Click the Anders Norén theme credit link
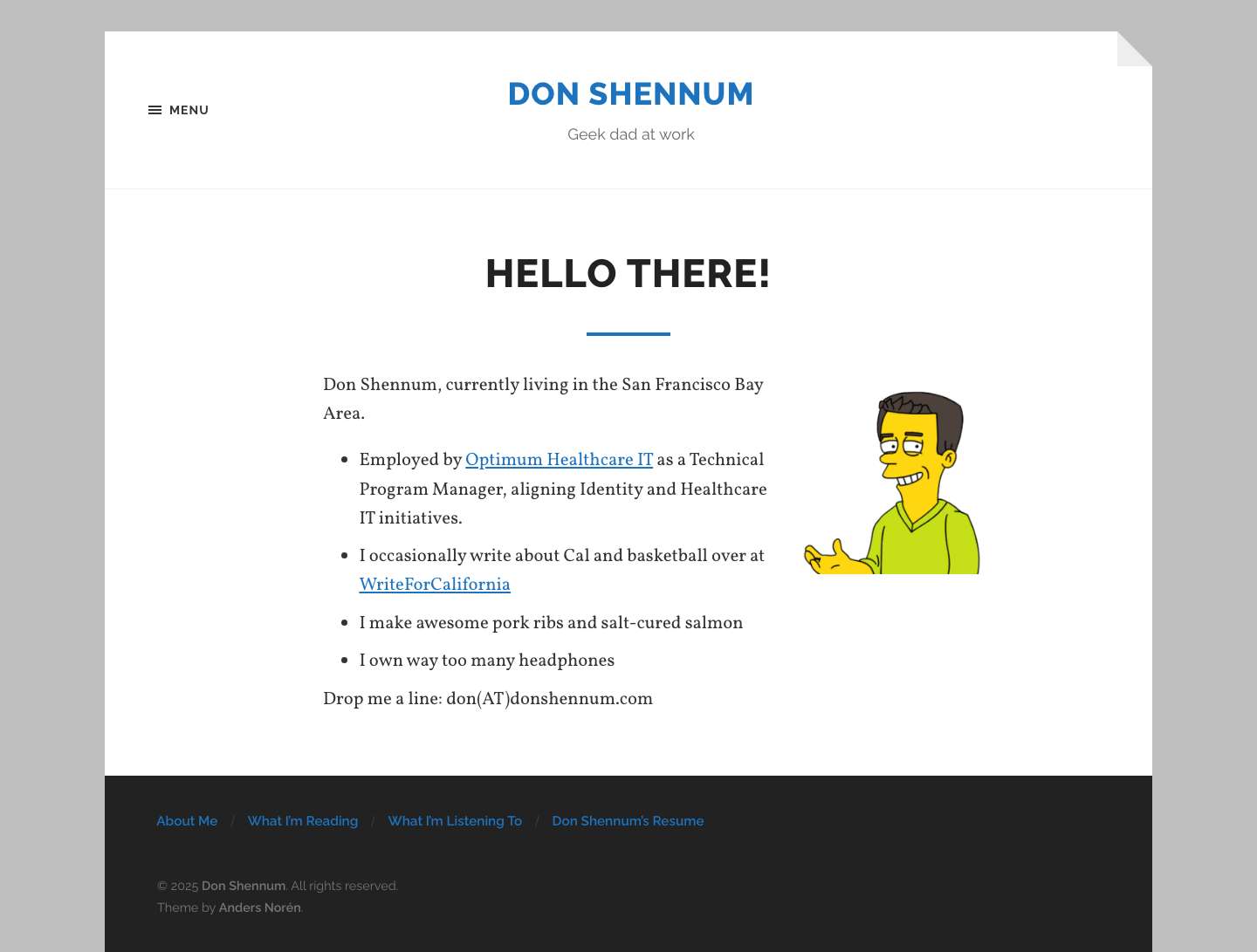The width and height of the screenshot is (1257, 952). [x=259, y=907]
